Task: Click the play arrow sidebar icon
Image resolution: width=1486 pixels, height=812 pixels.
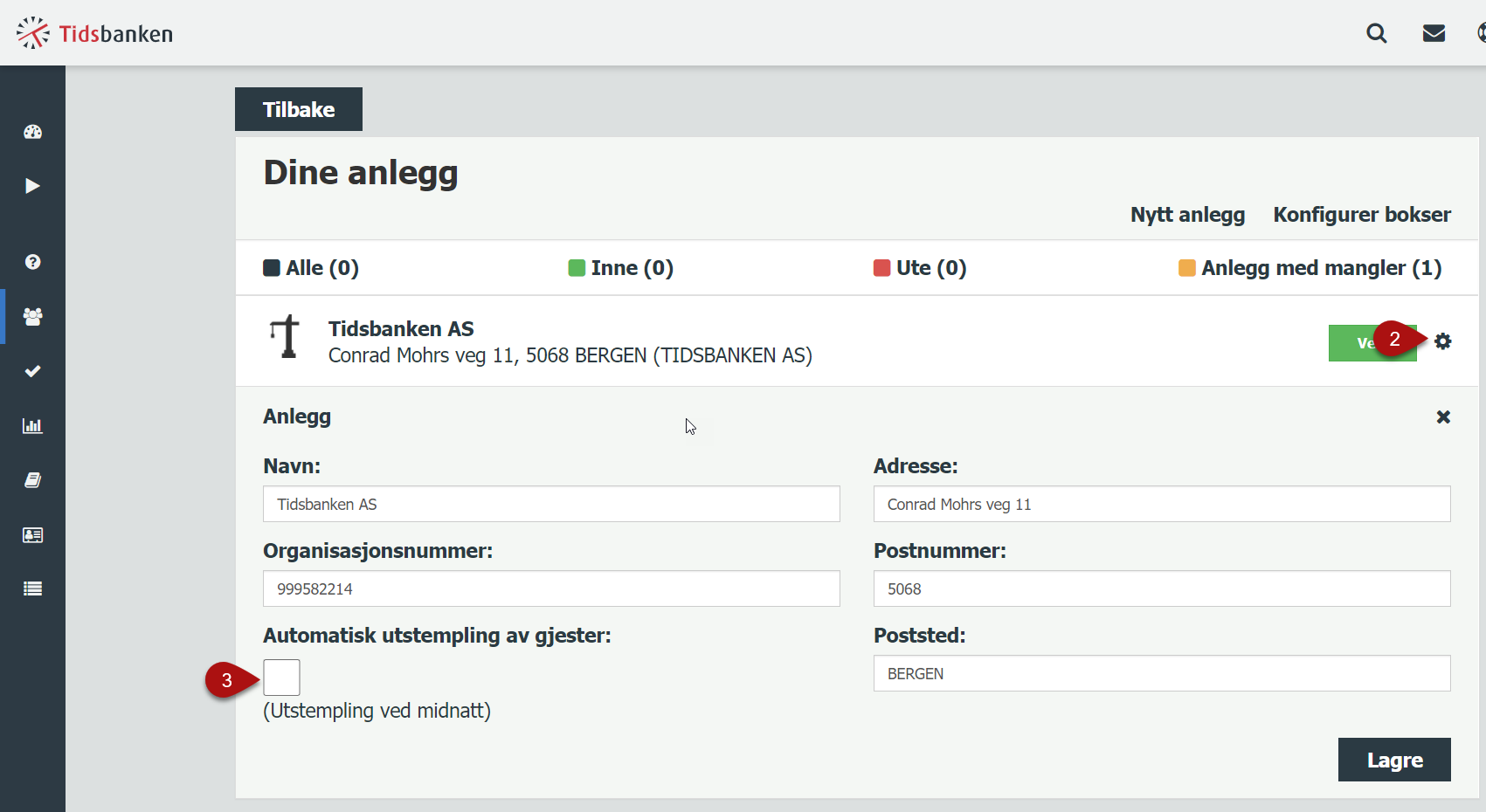Action: (x=32, y=186)
